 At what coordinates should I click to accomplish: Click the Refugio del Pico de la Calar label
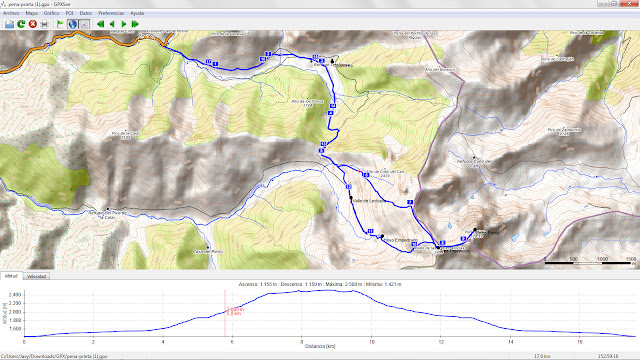click(x=108, y=215)
